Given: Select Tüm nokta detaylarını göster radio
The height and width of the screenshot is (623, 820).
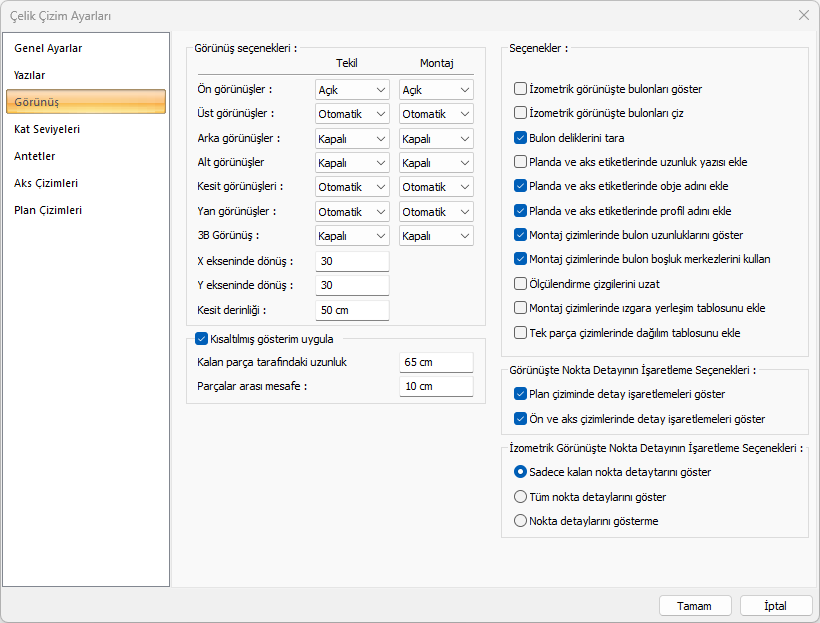Looking at the screenshot, I should (520, 496).
